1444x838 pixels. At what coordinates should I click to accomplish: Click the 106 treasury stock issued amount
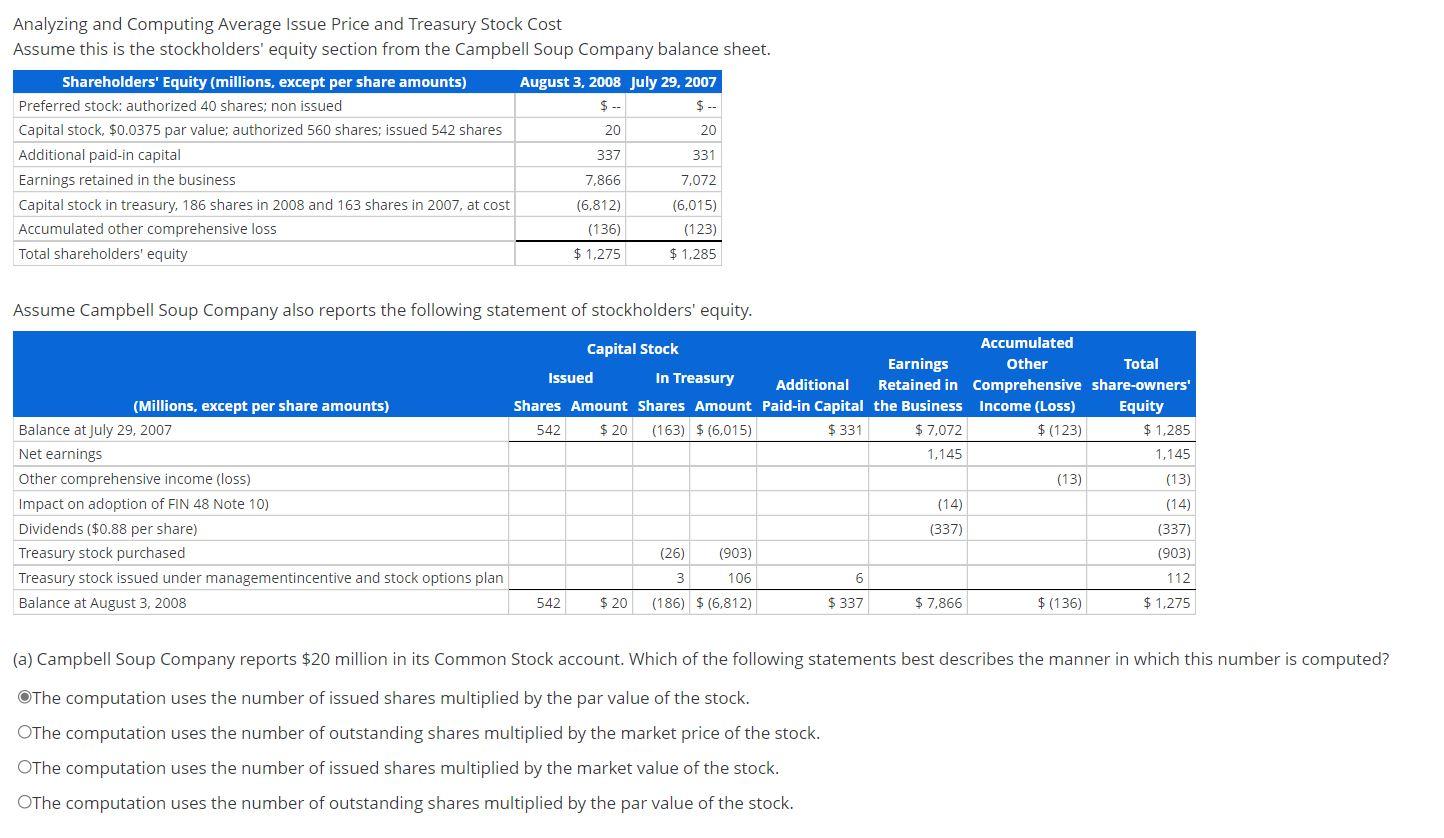click(739, 578)
